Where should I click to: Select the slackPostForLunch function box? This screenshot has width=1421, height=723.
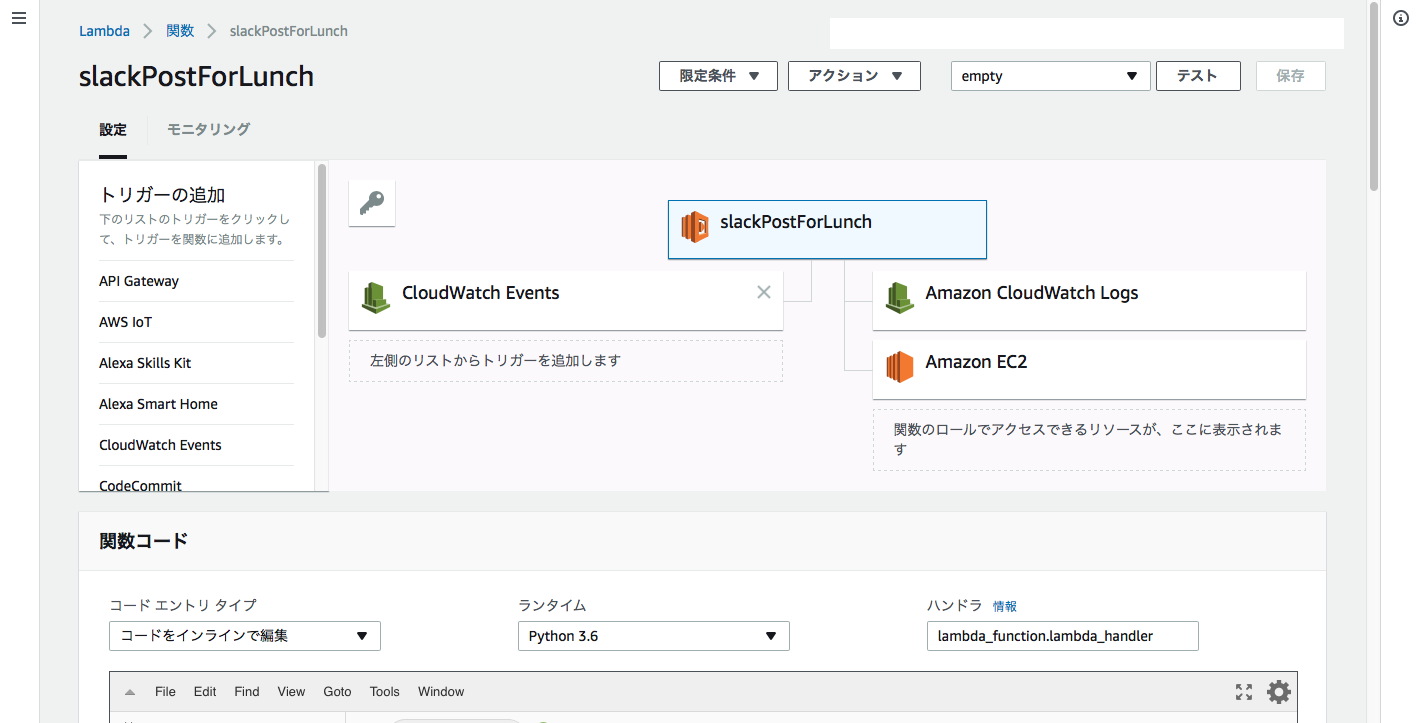click(827, 229)
